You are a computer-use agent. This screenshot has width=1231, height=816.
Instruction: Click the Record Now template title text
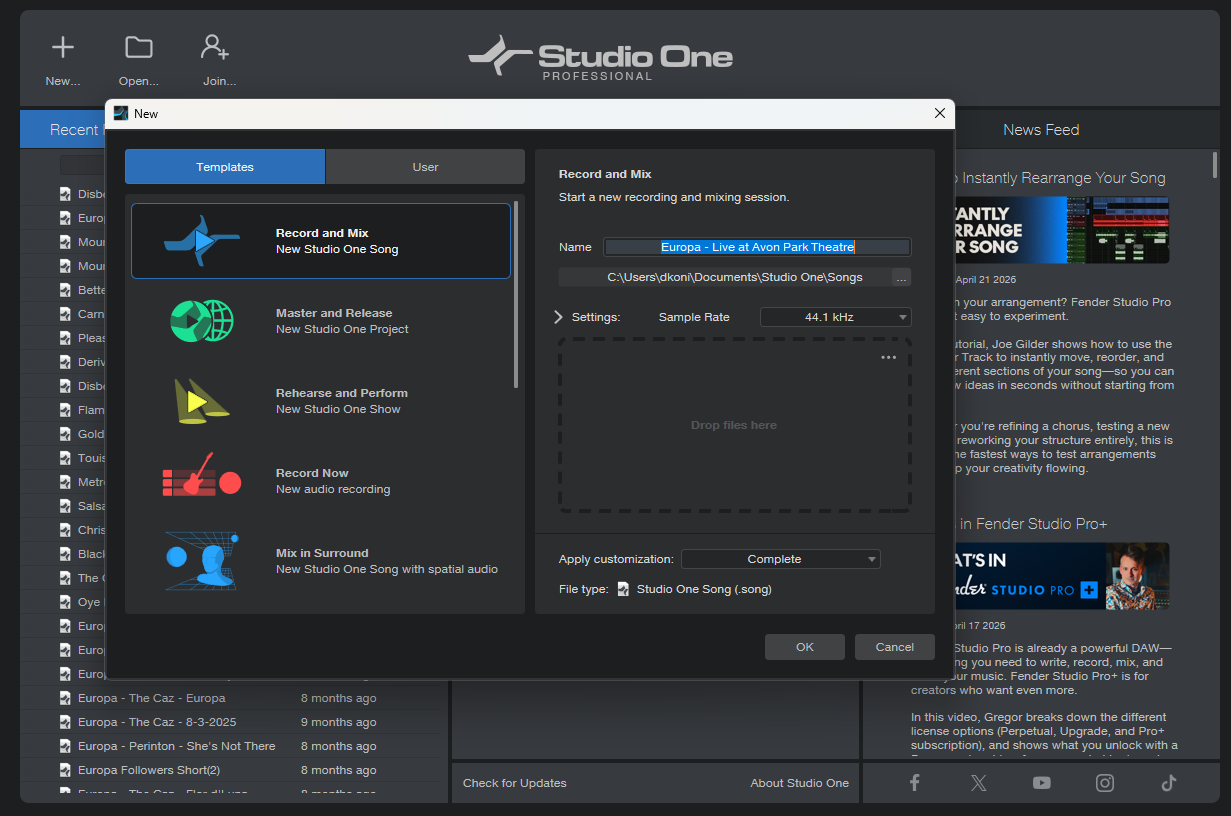click(x=312, y=473)
